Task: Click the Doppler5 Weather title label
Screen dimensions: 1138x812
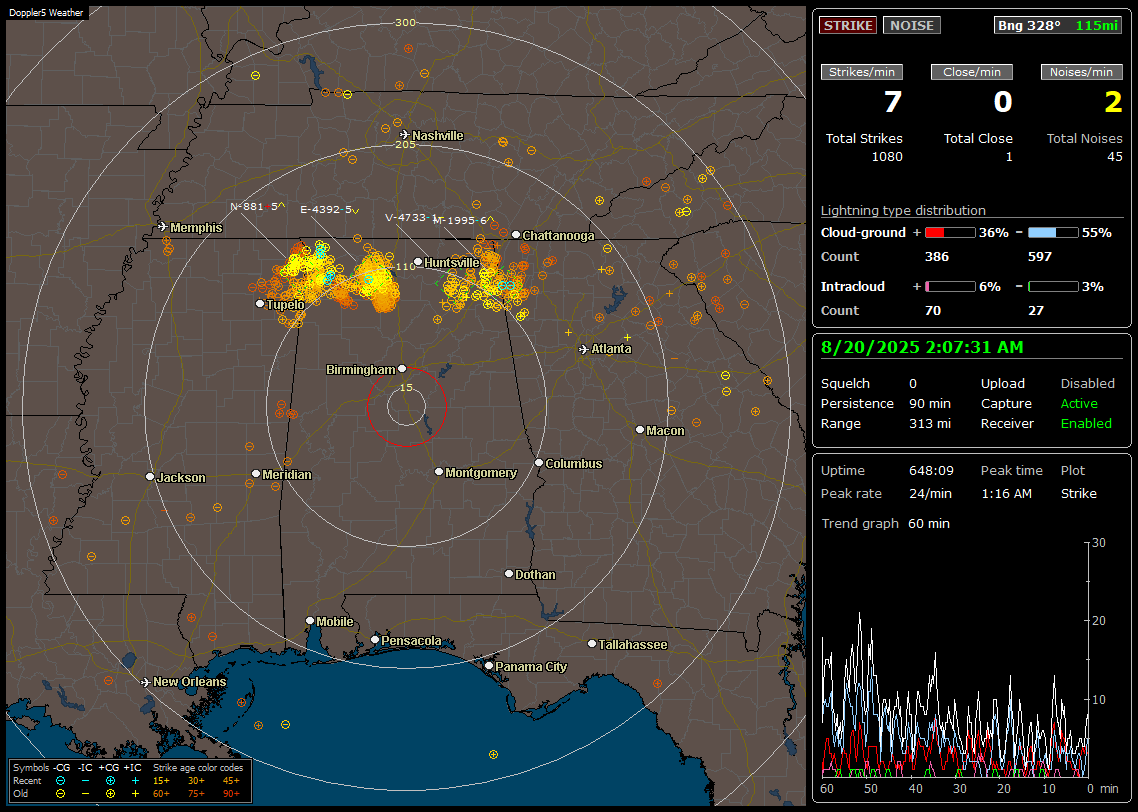Action: (x=46, y=12)
